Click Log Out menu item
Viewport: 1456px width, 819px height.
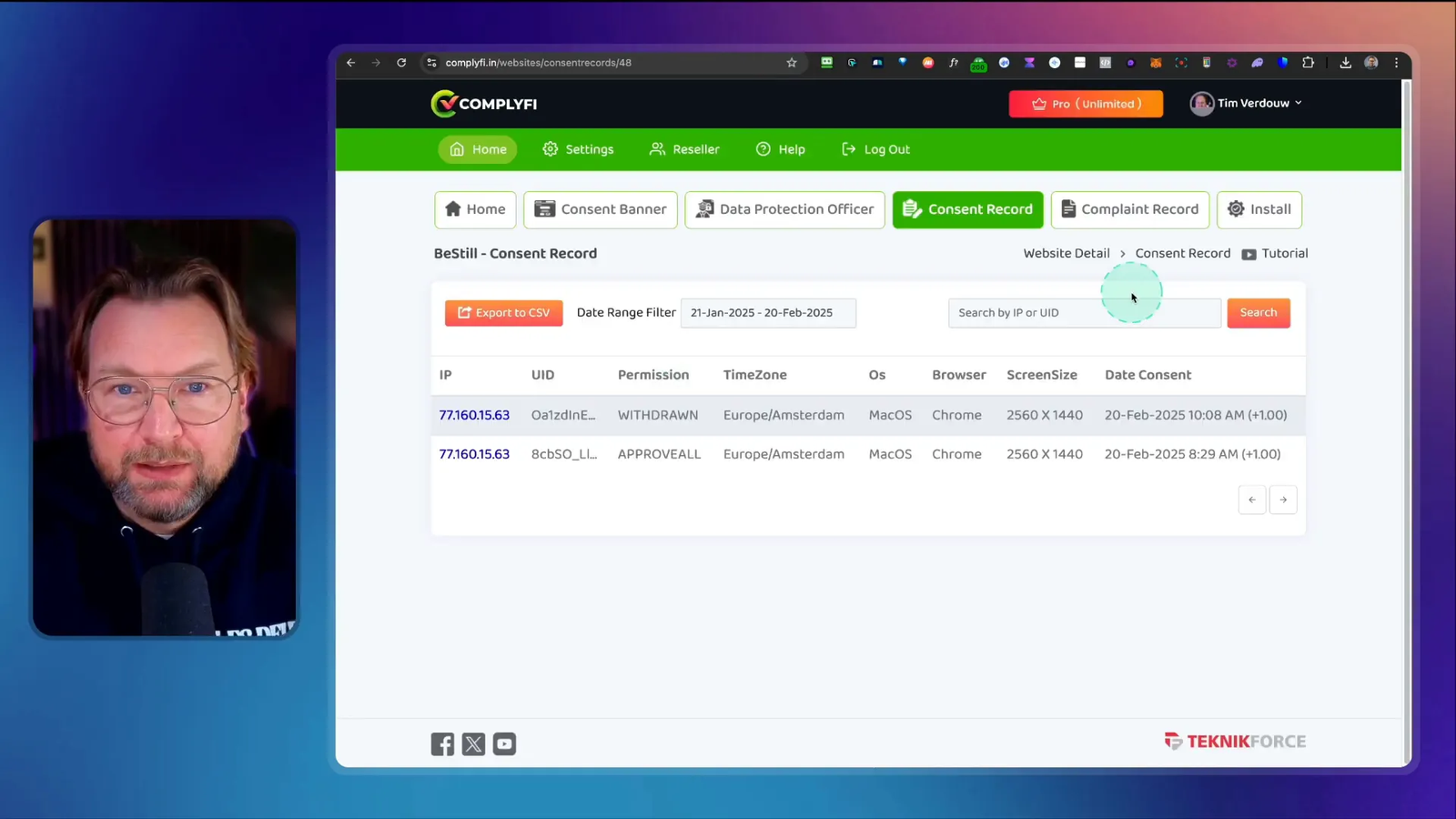(x=875, y=149)
